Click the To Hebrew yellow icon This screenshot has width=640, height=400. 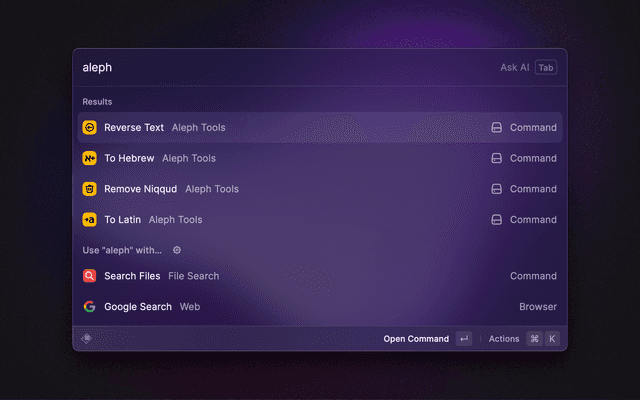point(89,158)
